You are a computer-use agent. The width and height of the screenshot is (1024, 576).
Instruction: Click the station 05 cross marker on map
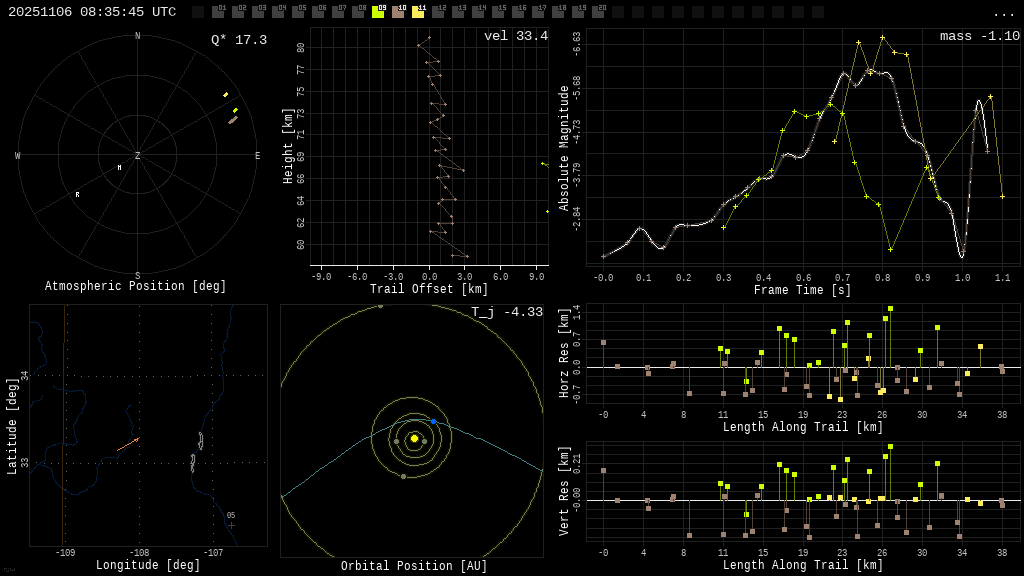coord(231,525)
